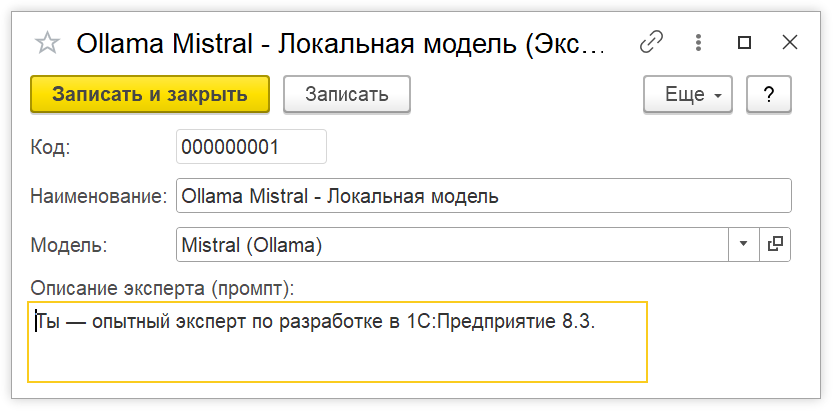Close the Ollama Mistral form window
Screen dimensions: 833x411
[x=789, y=42]
